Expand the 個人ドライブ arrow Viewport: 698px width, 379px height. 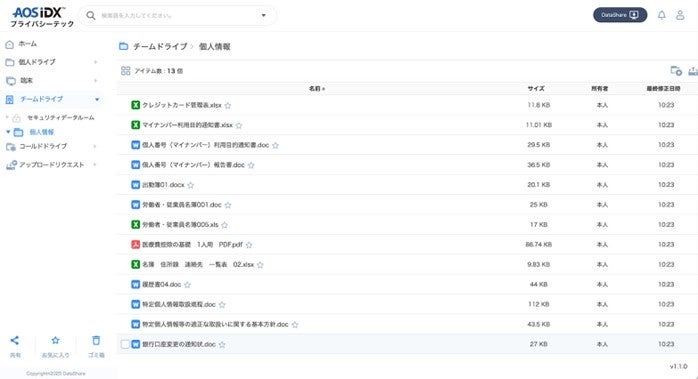click(96, 62)
